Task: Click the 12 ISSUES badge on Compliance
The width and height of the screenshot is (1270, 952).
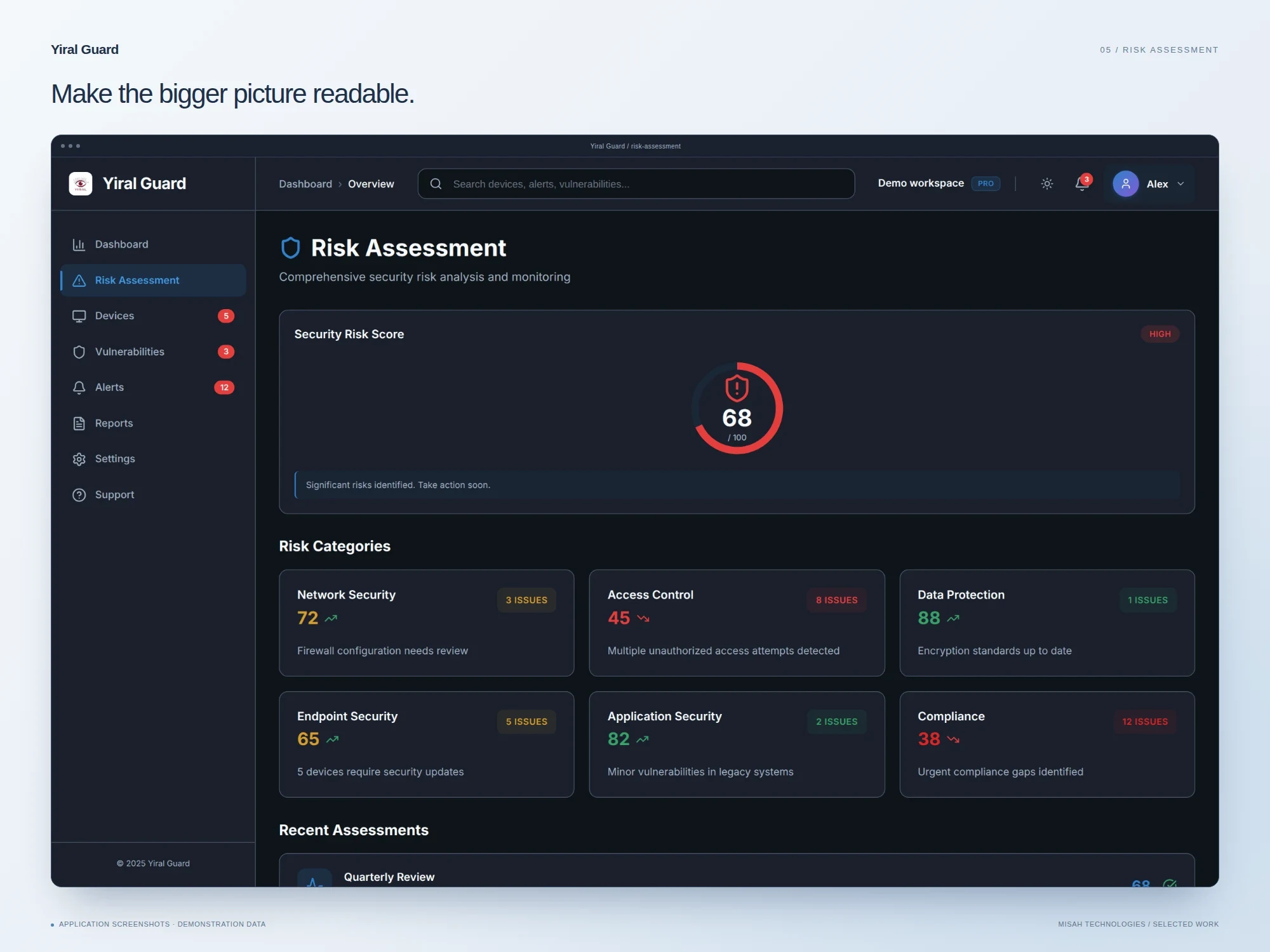Action: click(1145, 722)
